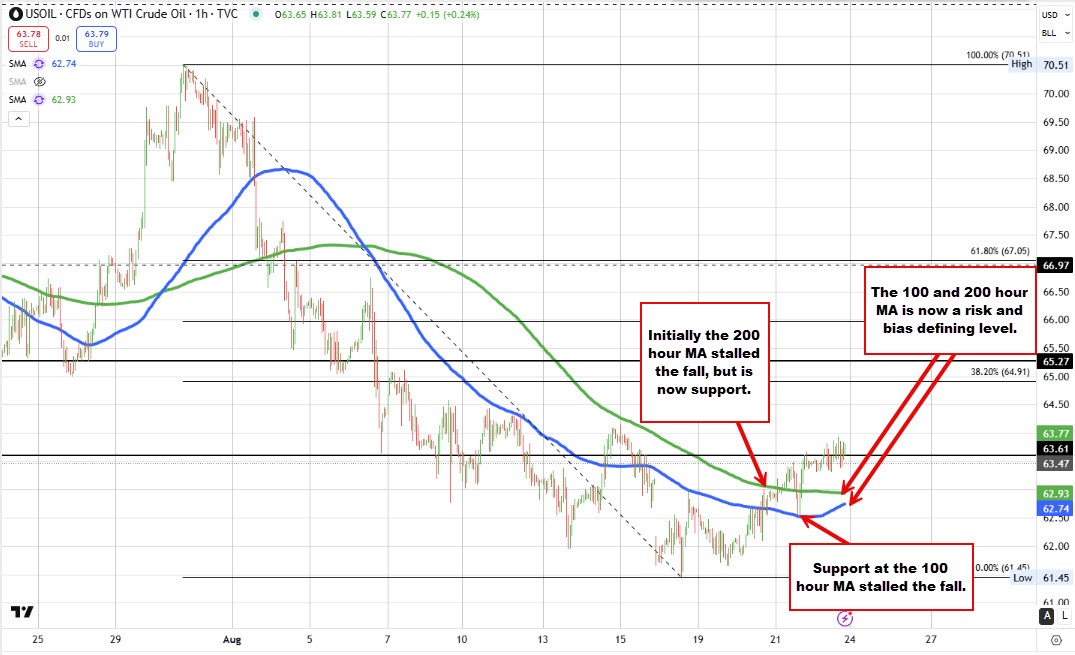
Task: Select the green SMA 62.93 legend entry
Action: (x=42, y=99)
